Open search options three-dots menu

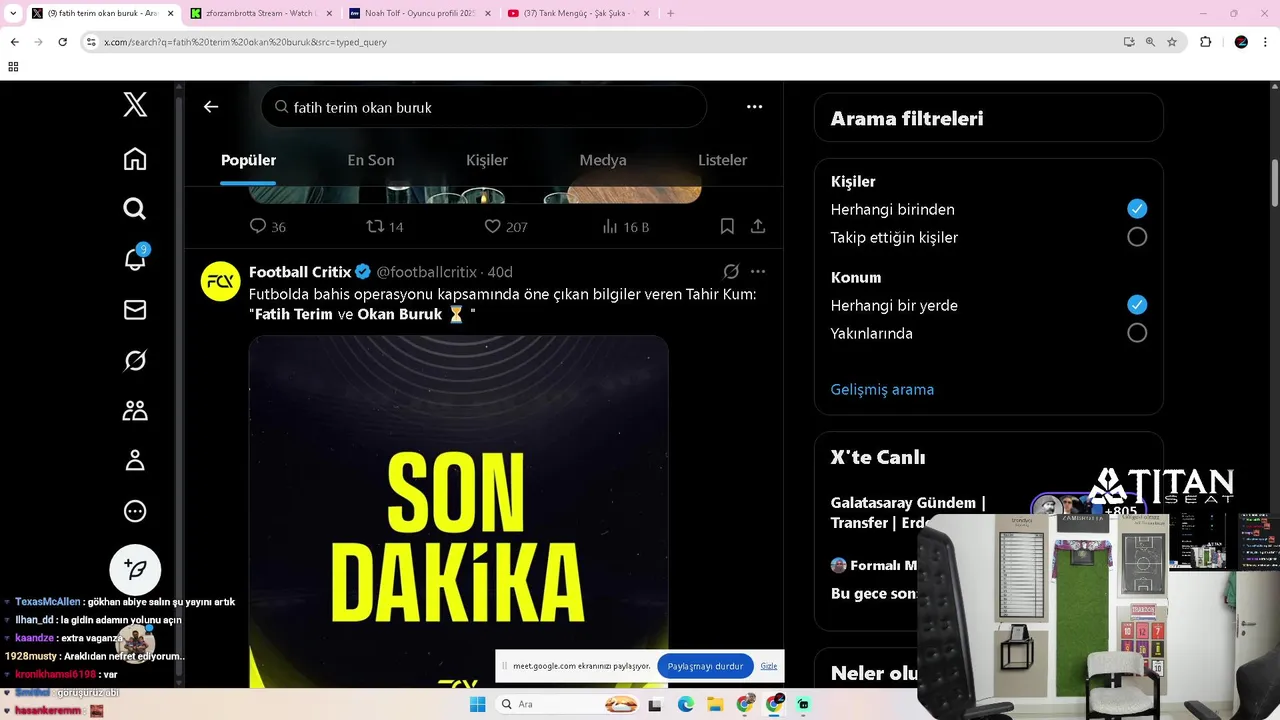pos(754,107)
